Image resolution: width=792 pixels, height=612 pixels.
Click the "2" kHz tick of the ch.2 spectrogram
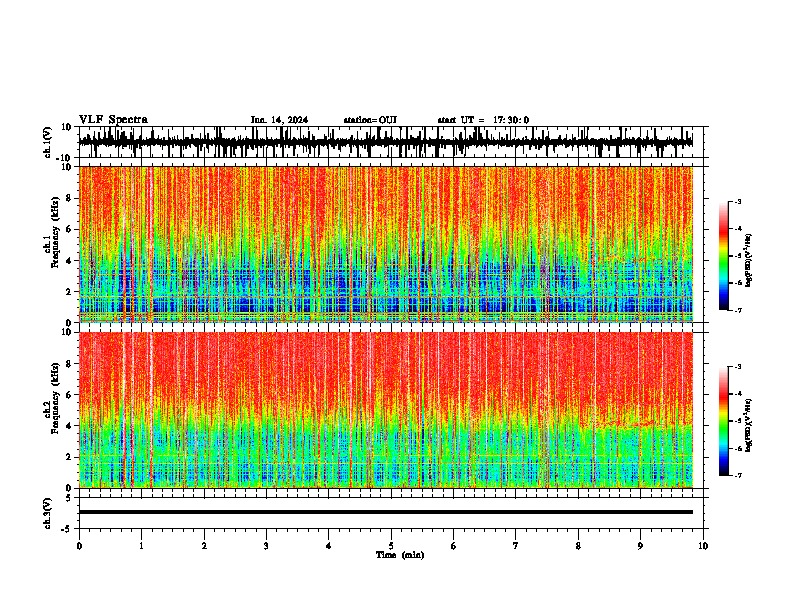point(69,457)
